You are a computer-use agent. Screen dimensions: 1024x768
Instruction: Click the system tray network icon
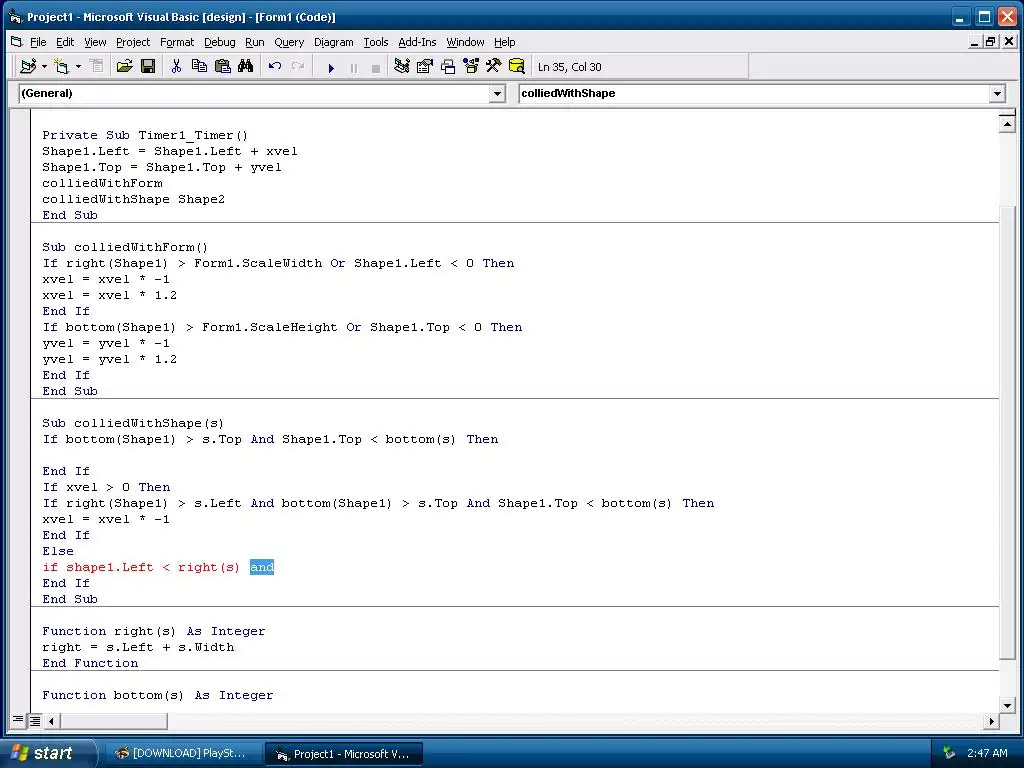tap(948, 753)
